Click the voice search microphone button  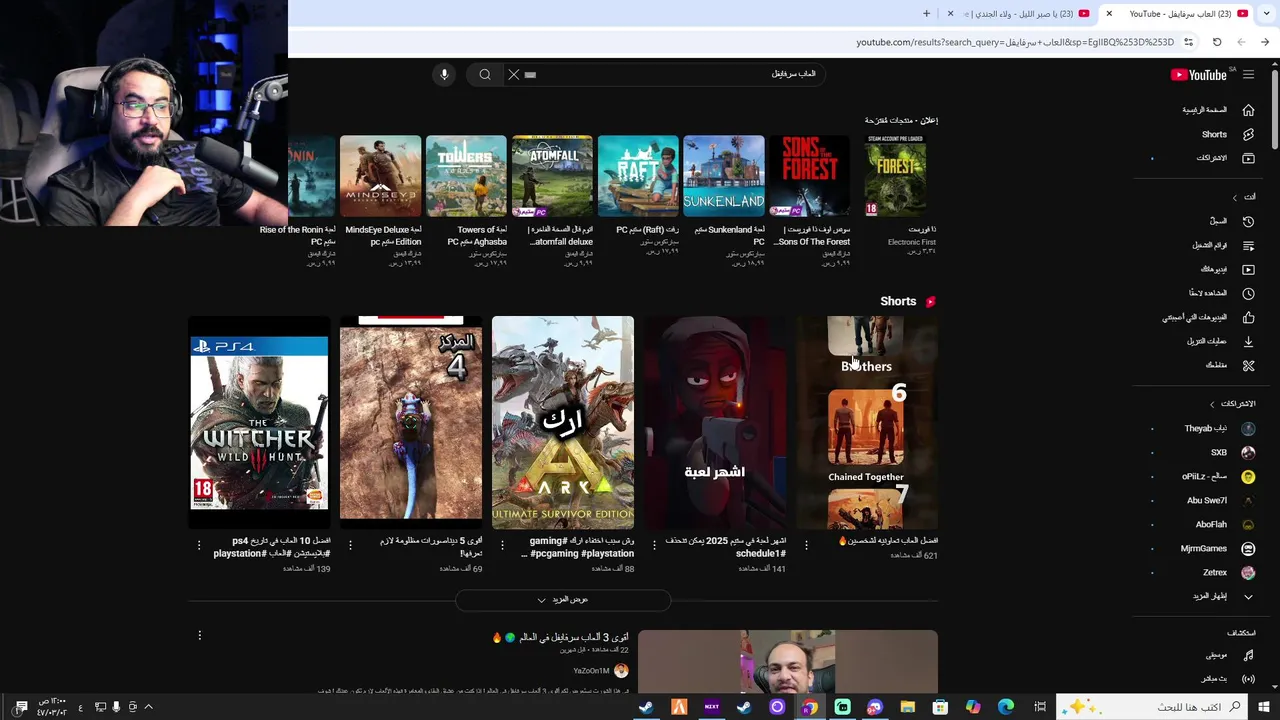coord(444,74)
